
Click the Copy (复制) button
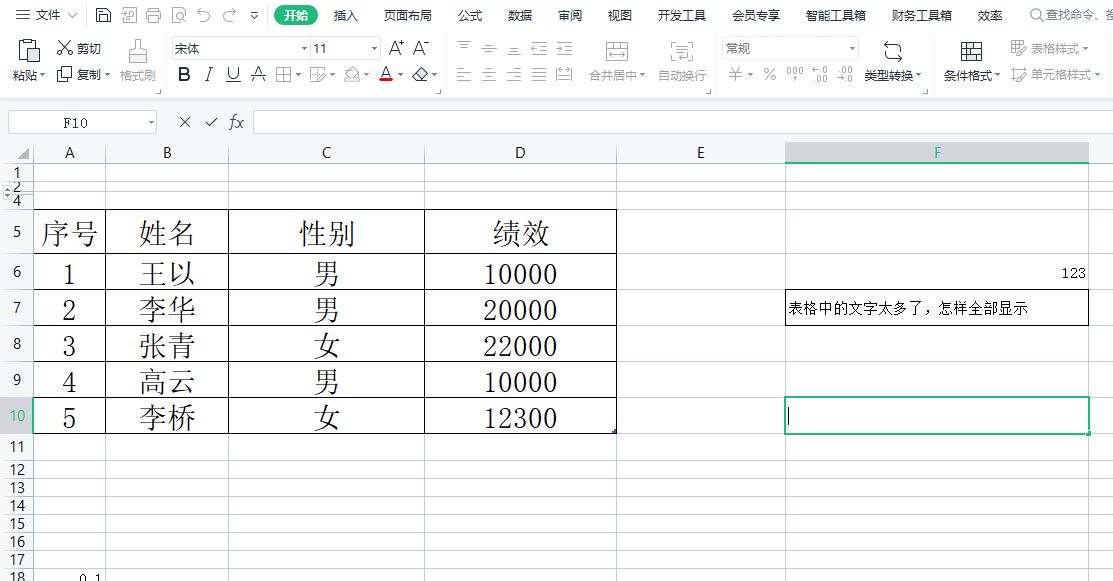[x=82, y=74]
